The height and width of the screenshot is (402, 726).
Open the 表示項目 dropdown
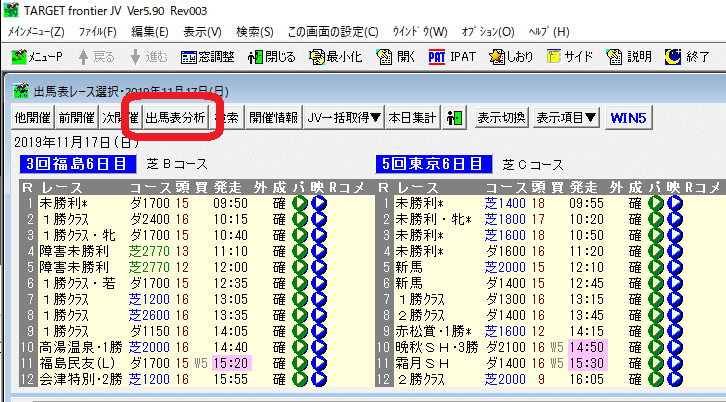pyautogui.click(x=566, y=118)
